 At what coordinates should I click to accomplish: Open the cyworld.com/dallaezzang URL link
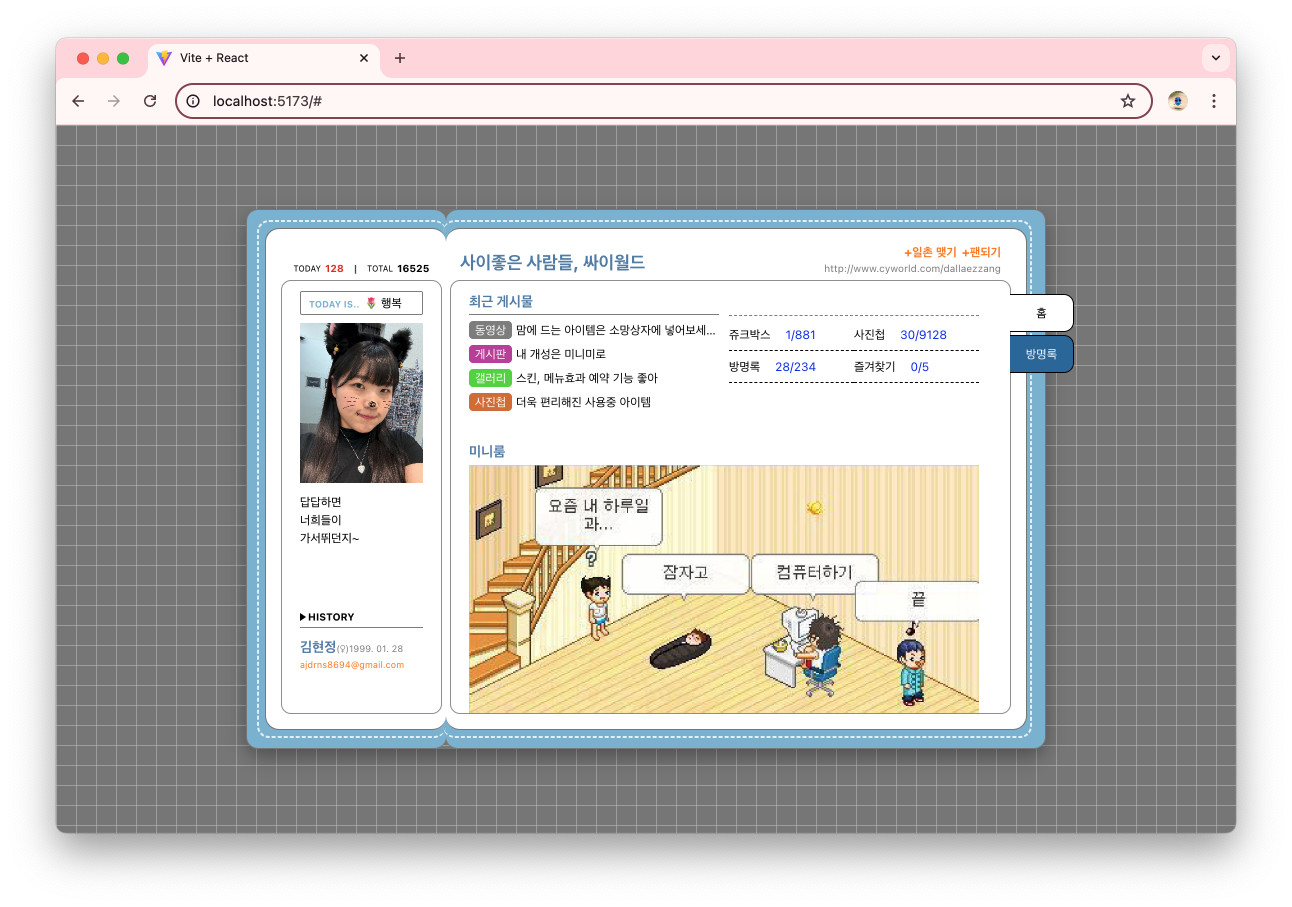[x=912, y=269]
